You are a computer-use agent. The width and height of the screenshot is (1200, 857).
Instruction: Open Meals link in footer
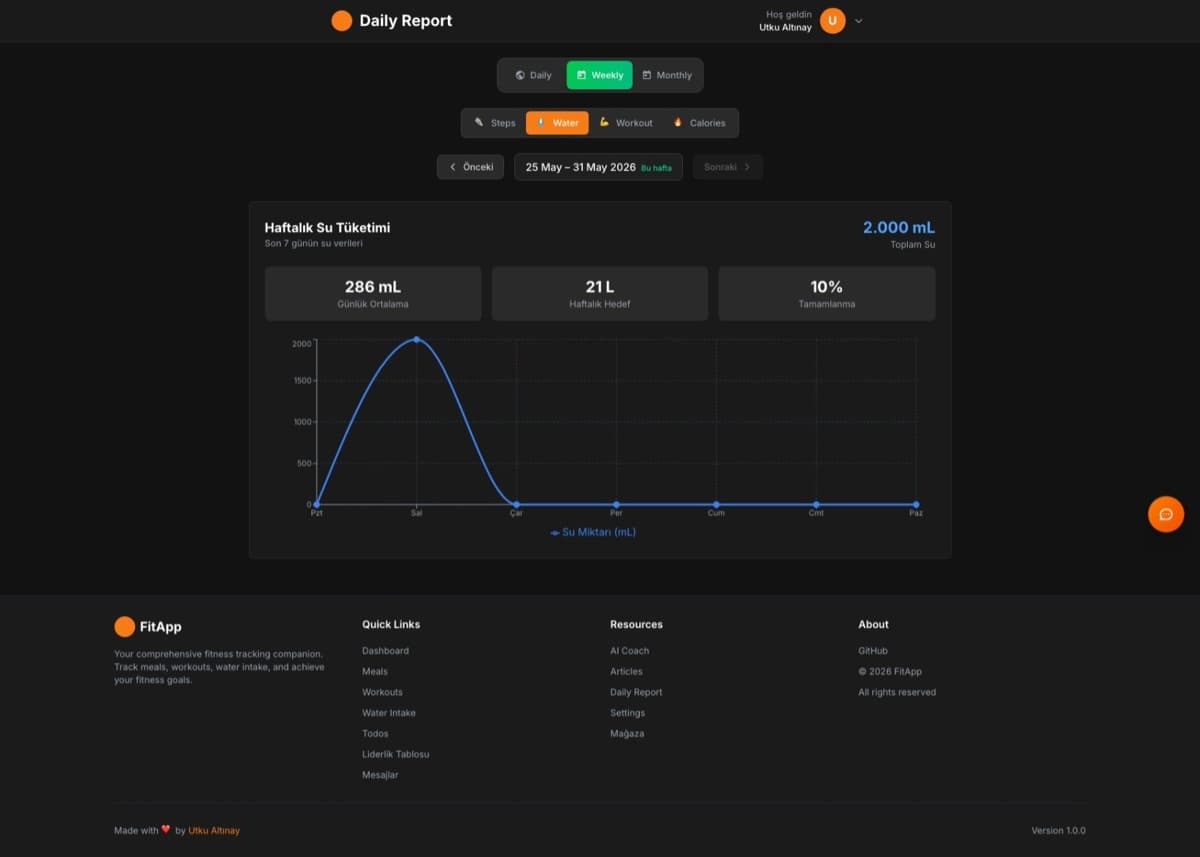click(375, 672)
